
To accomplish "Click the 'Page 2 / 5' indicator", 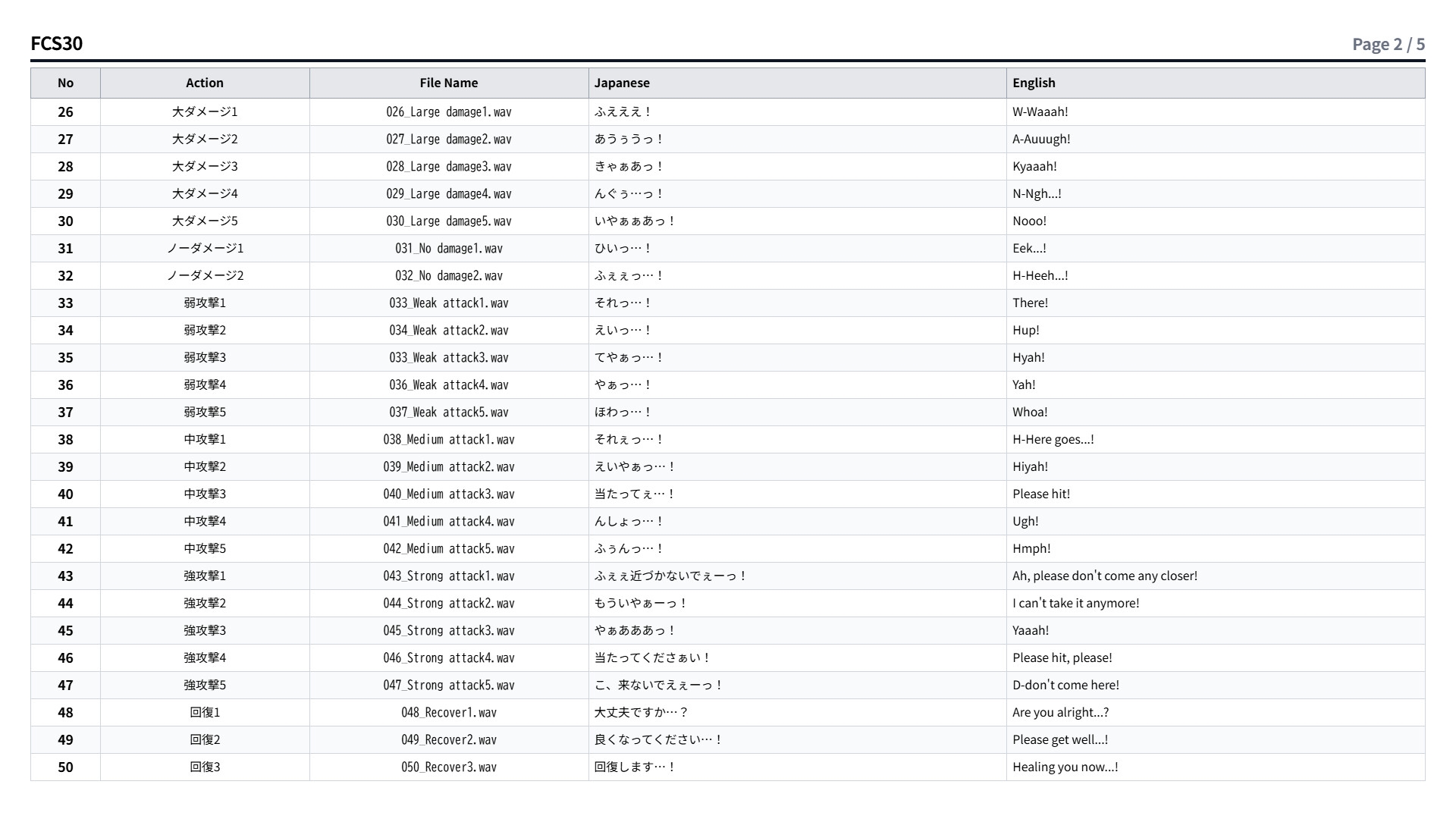I will coord(1389,44).
